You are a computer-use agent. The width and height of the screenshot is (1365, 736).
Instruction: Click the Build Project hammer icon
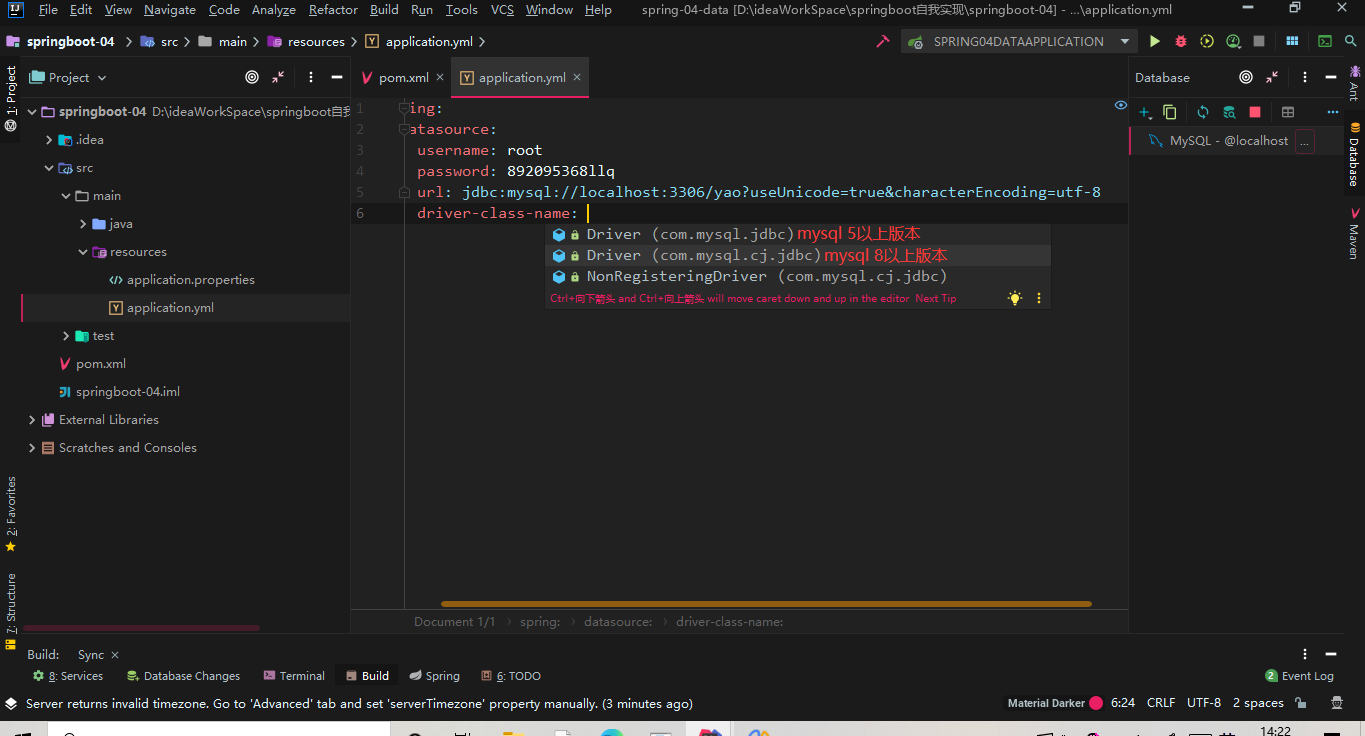point(882,41)
